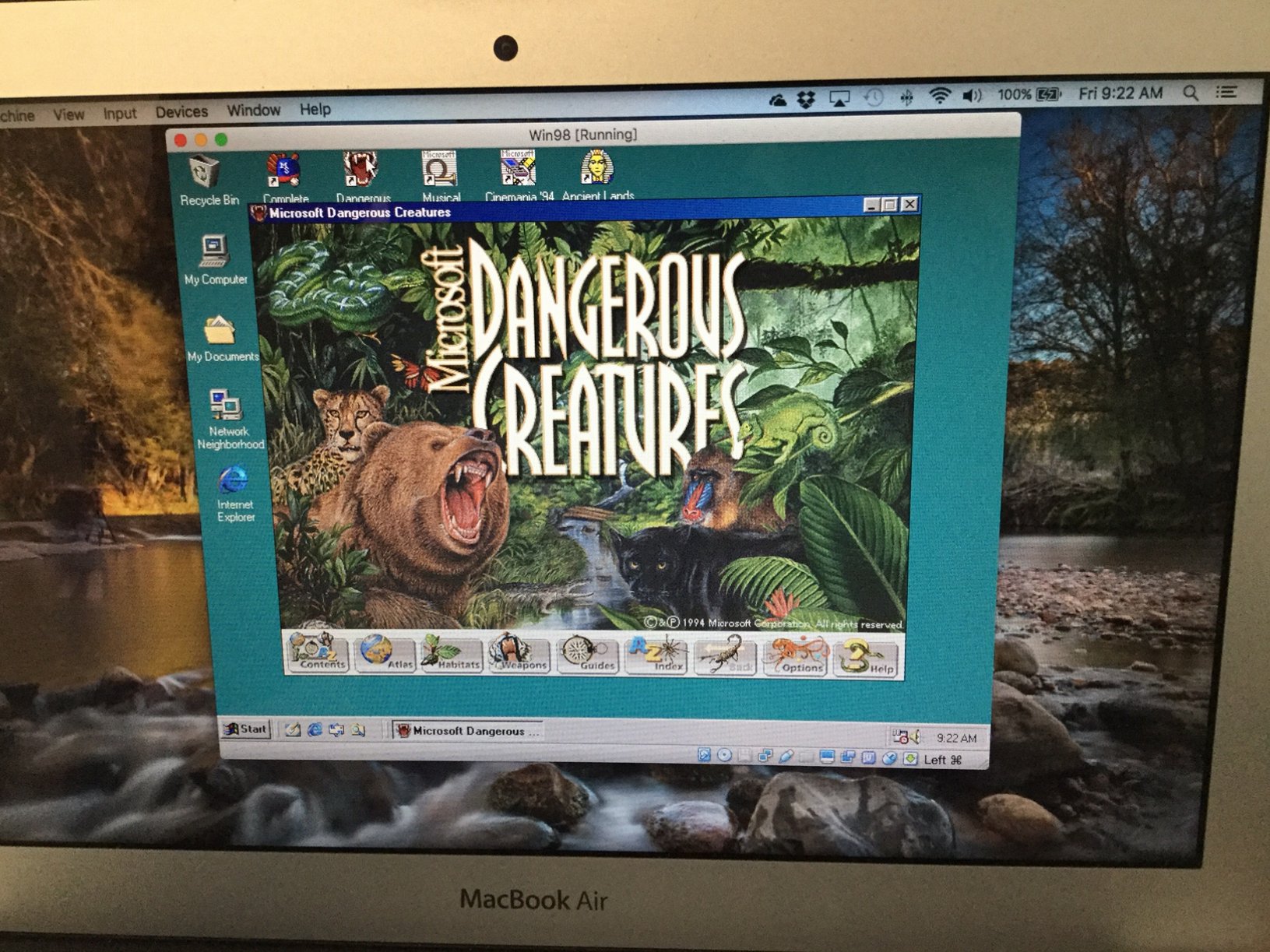The width and height of the screenshot is (1270, 952).
Task: Click the Mac volume menu bar icon
Action: pyautogui.click(x=973, y=95)
